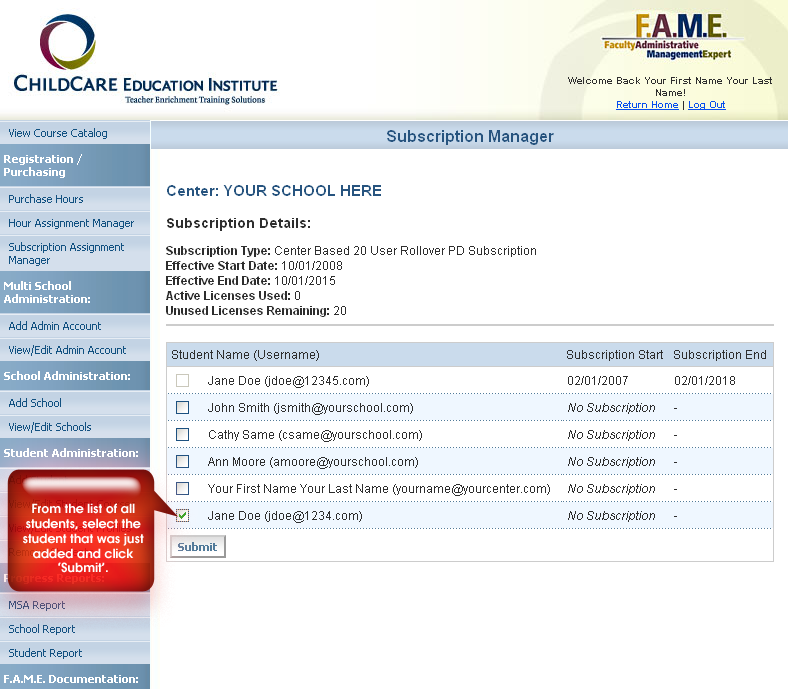
Task: Click the Subscription End column header
Action: [x=720, y=355]
